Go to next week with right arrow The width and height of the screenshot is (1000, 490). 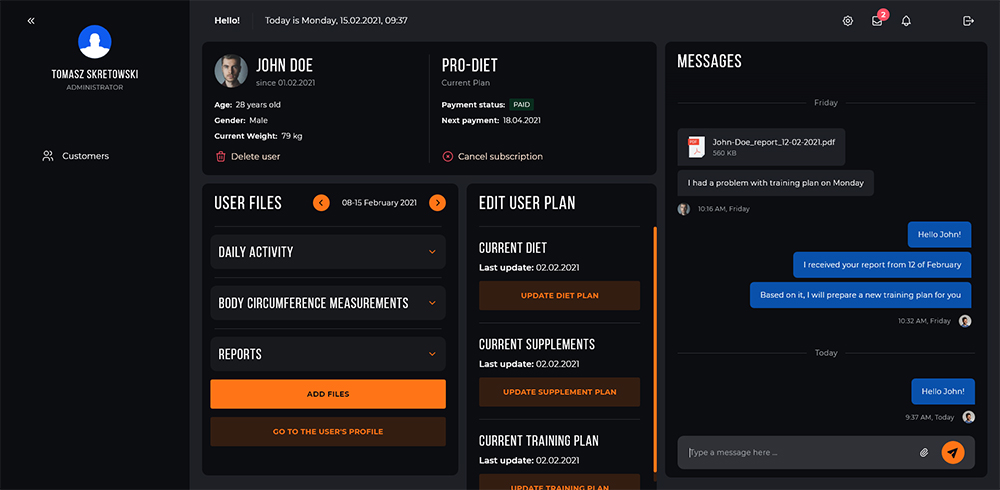[438, 203]
